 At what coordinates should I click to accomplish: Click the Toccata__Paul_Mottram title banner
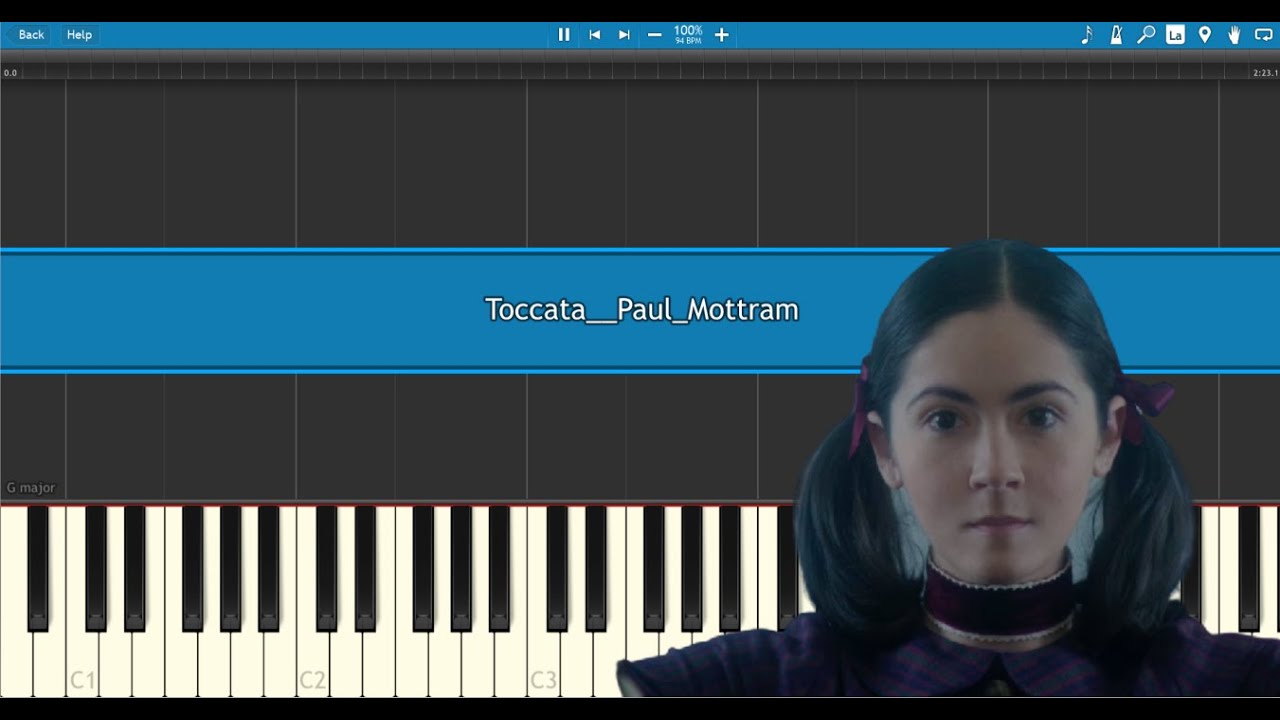click(x=641, y=310)
